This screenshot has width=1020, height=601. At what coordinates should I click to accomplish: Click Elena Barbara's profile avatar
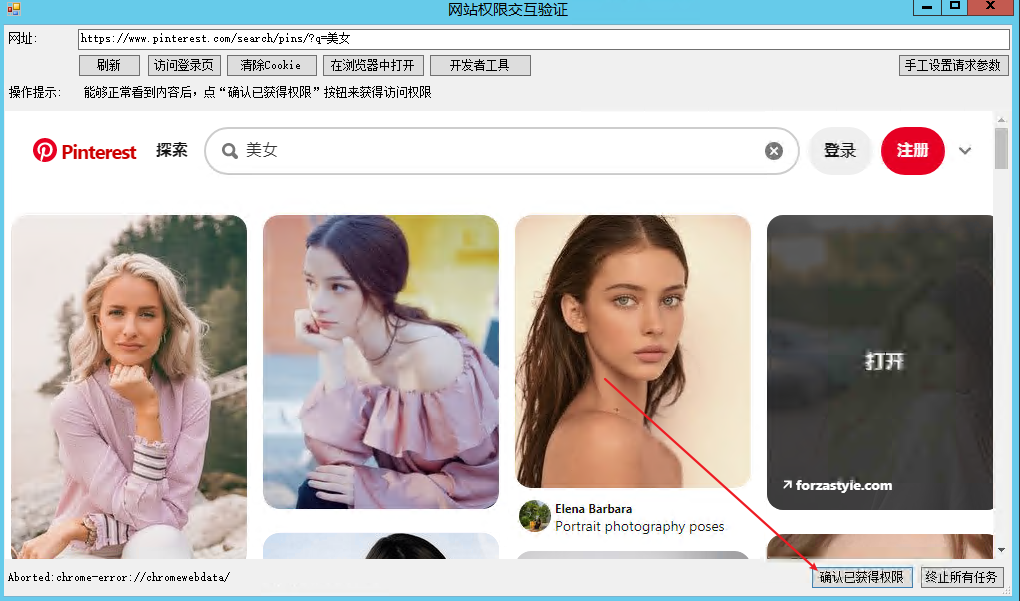point(535,516)
